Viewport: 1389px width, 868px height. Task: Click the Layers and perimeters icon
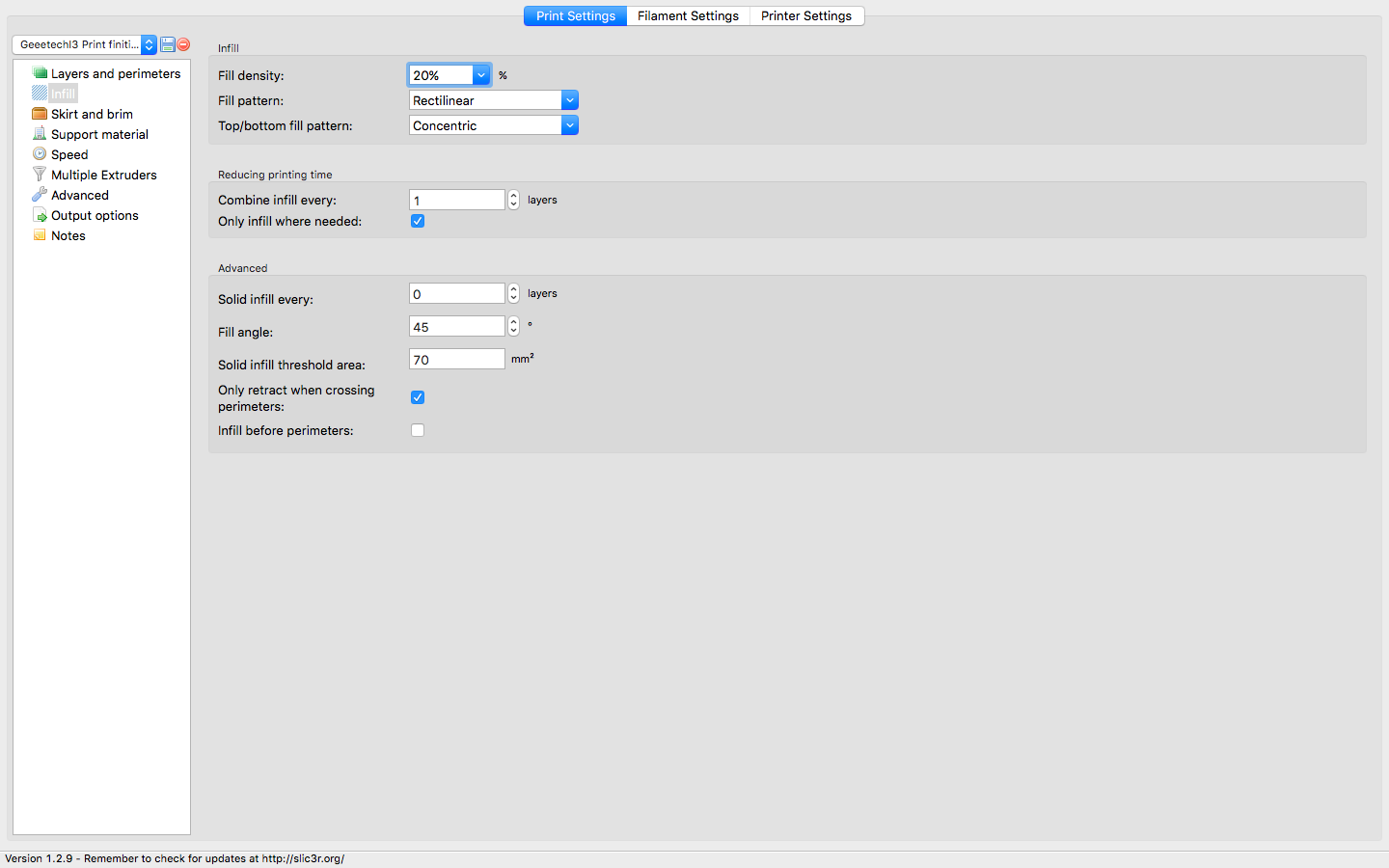click(x=40, y=73)
